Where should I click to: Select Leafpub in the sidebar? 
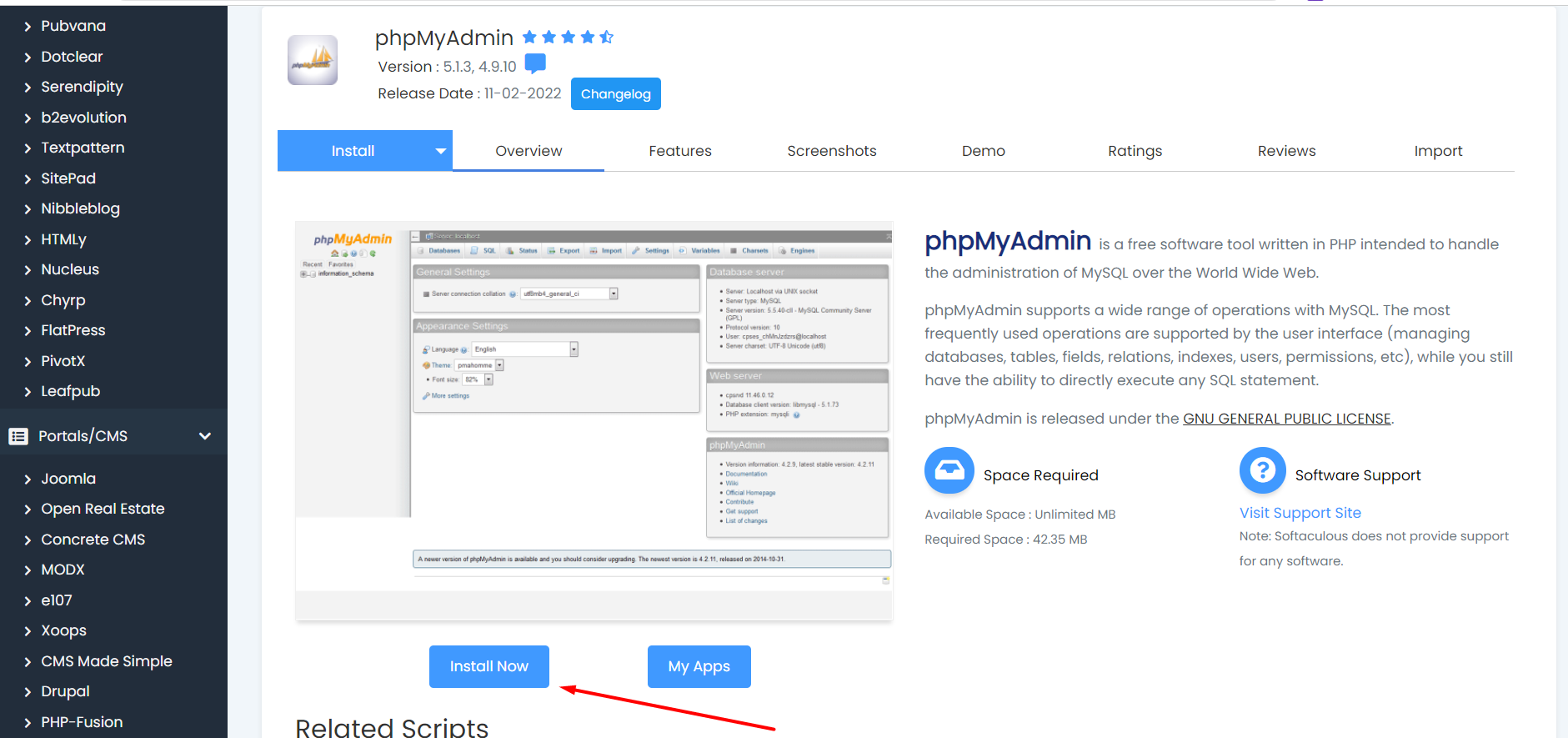click(x=71, y=391)
